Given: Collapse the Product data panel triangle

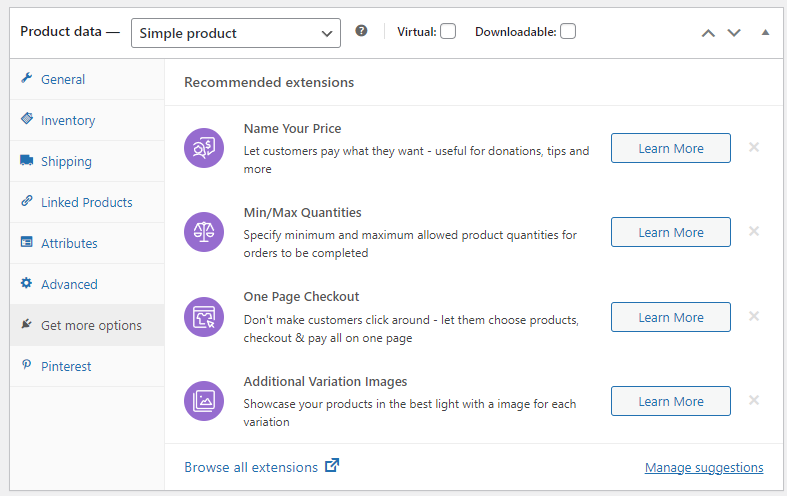Looking at the screenshot, I should (x=765, y=33).
